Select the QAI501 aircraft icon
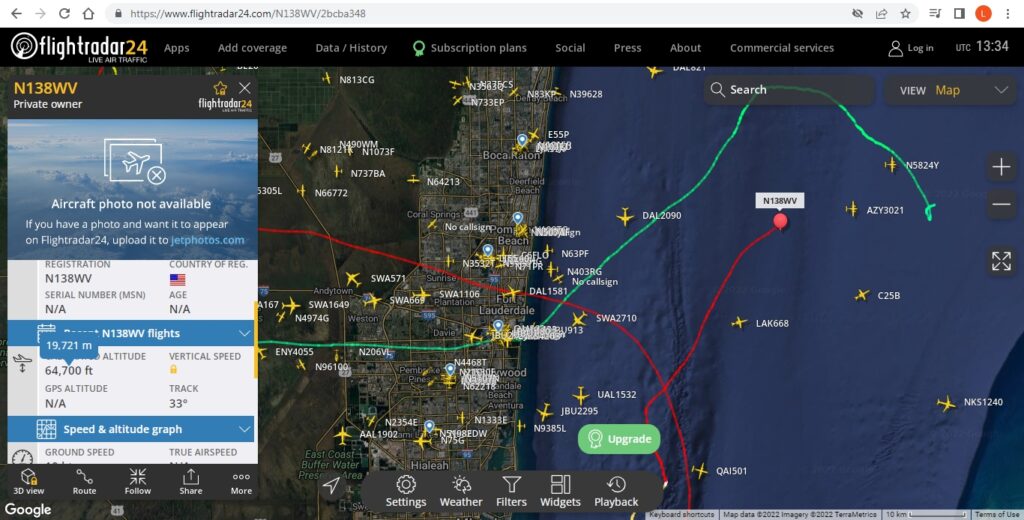This screenshot has height=520, width=1024. point(699,470)
